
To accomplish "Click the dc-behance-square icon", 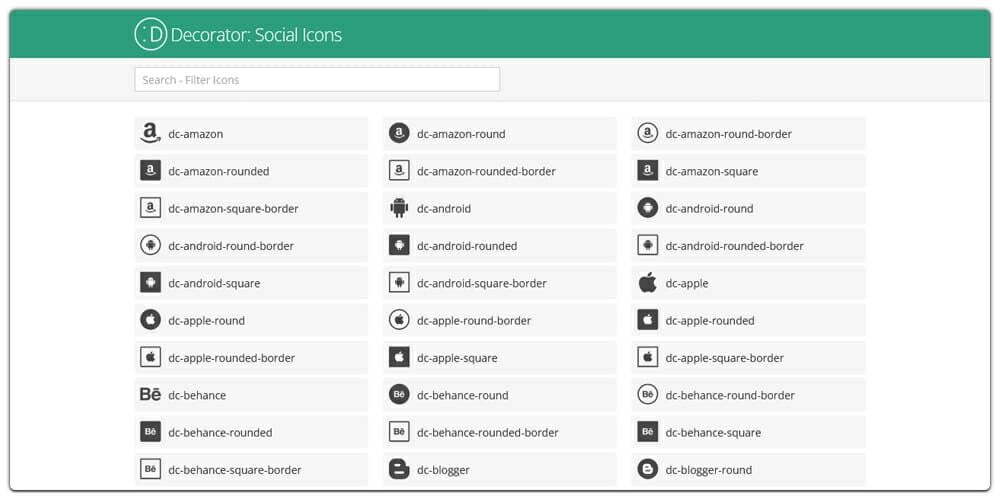I will click(647, 432).
